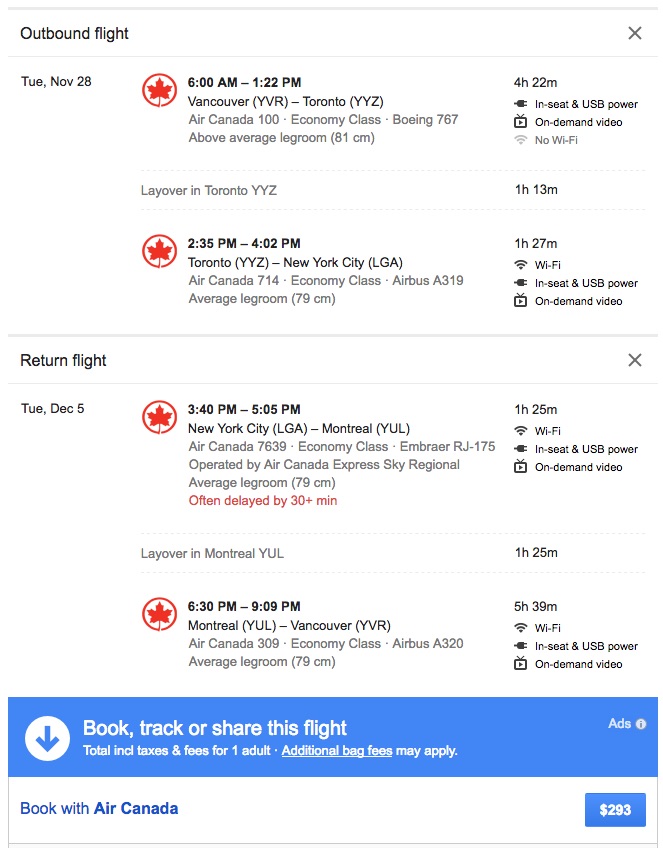Click Air Canada logo for New York–Montreal flight
Image resolution: width=663 pixels, height=848 pixels.
(159, 417)
